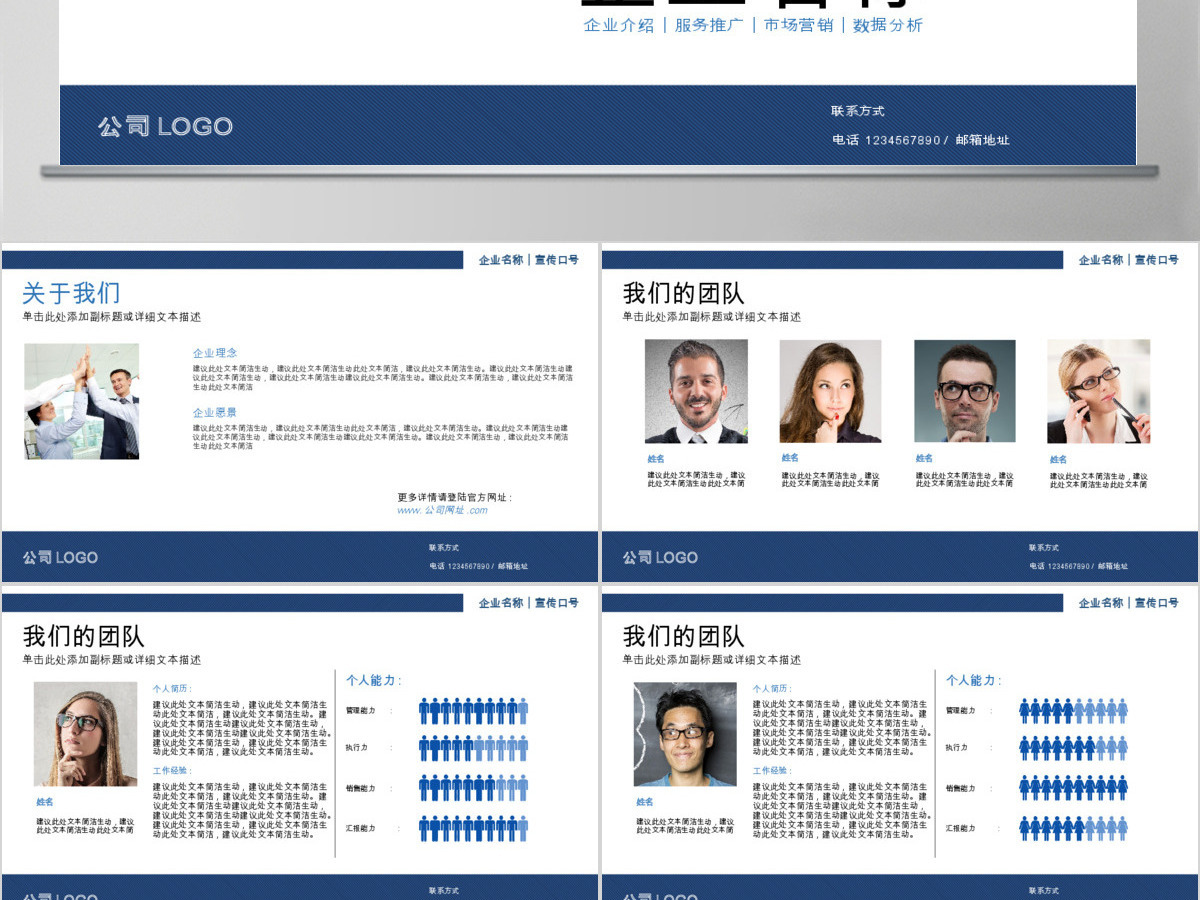Click 工作经验 on the long-haired woman's profile slide

170,771
